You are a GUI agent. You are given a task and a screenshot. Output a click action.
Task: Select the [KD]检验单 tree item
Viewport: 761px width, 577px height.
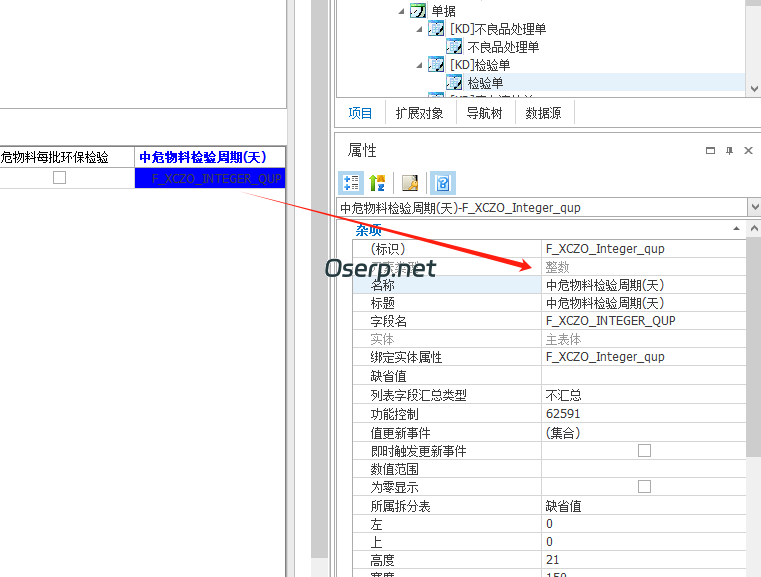tap(480, 65)
